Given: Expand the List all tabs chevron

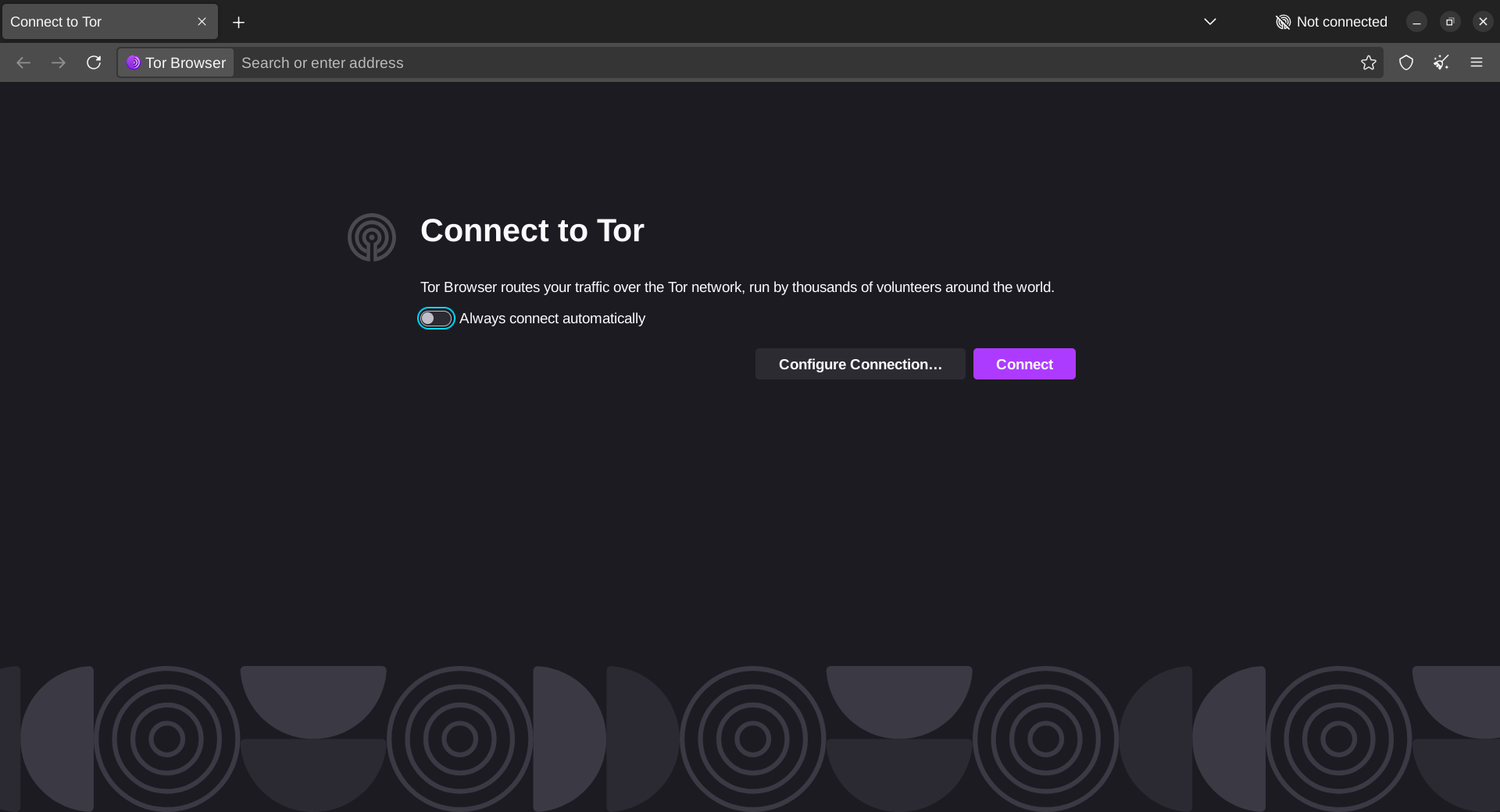Looking at the screenshot, I should 1210,22.
